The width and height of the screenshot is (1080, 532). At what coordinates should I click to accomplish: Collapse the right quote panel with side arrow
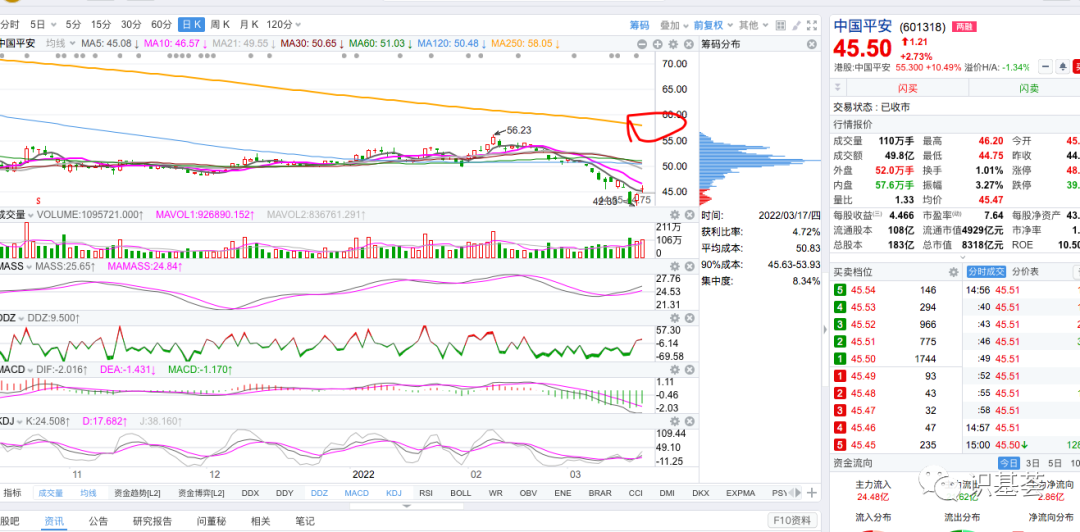click(824, 329)
